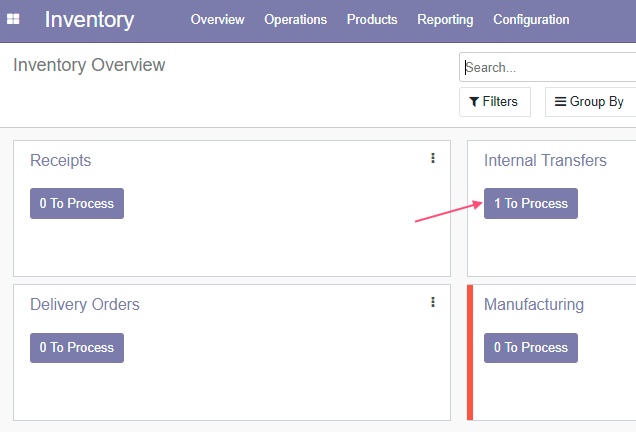Open the Reporting menu
This screenshot has height=432, width=636.
point(445,19)
